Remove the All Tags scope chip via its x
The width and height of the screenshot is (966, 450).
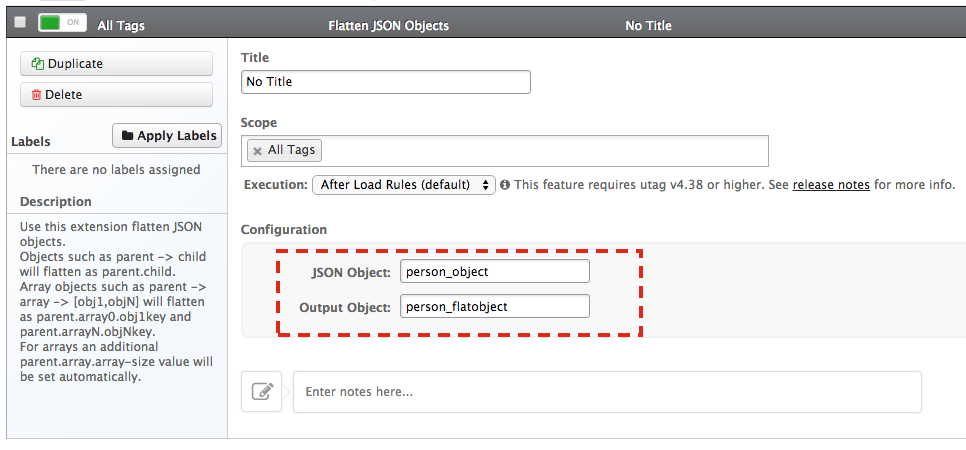(x=257, y=151)
